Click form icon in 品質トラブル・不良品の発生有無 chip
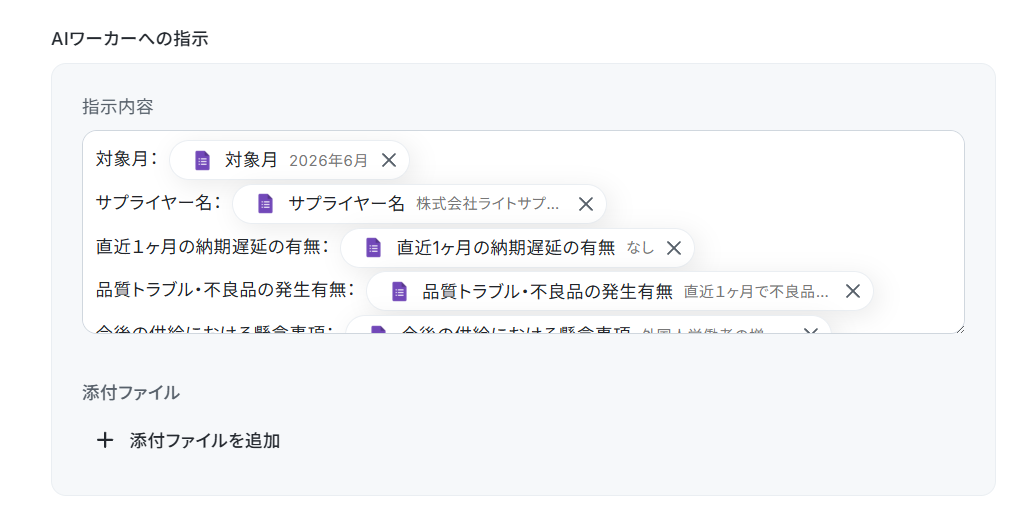The image size is (1027, 522). [x=399, y=291]
